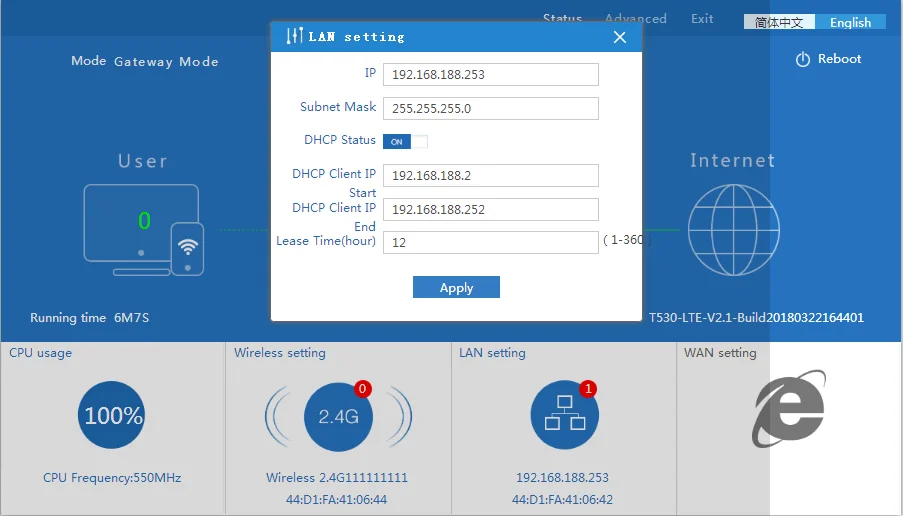Click the IP address input field
Viewport: 903px width, 516px height.
[x=490, y=75]
